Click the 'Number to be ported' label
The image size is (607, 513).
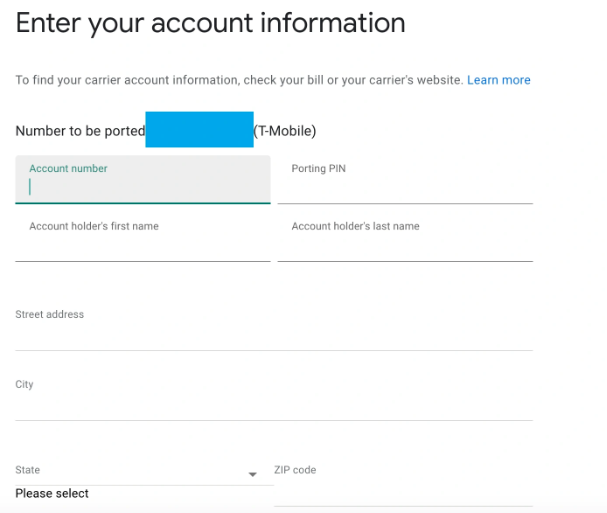tap(80, 131)
